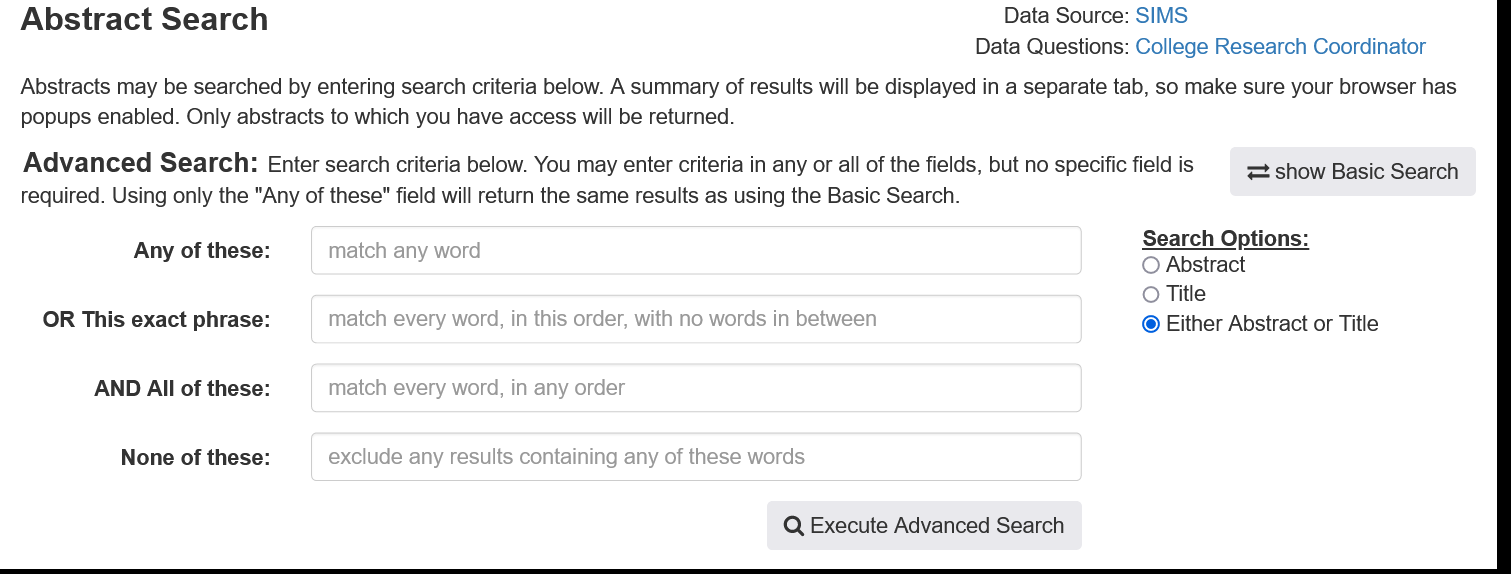Click the exclude results input field
The image size is (1511, 574).
tap(696, 457)
